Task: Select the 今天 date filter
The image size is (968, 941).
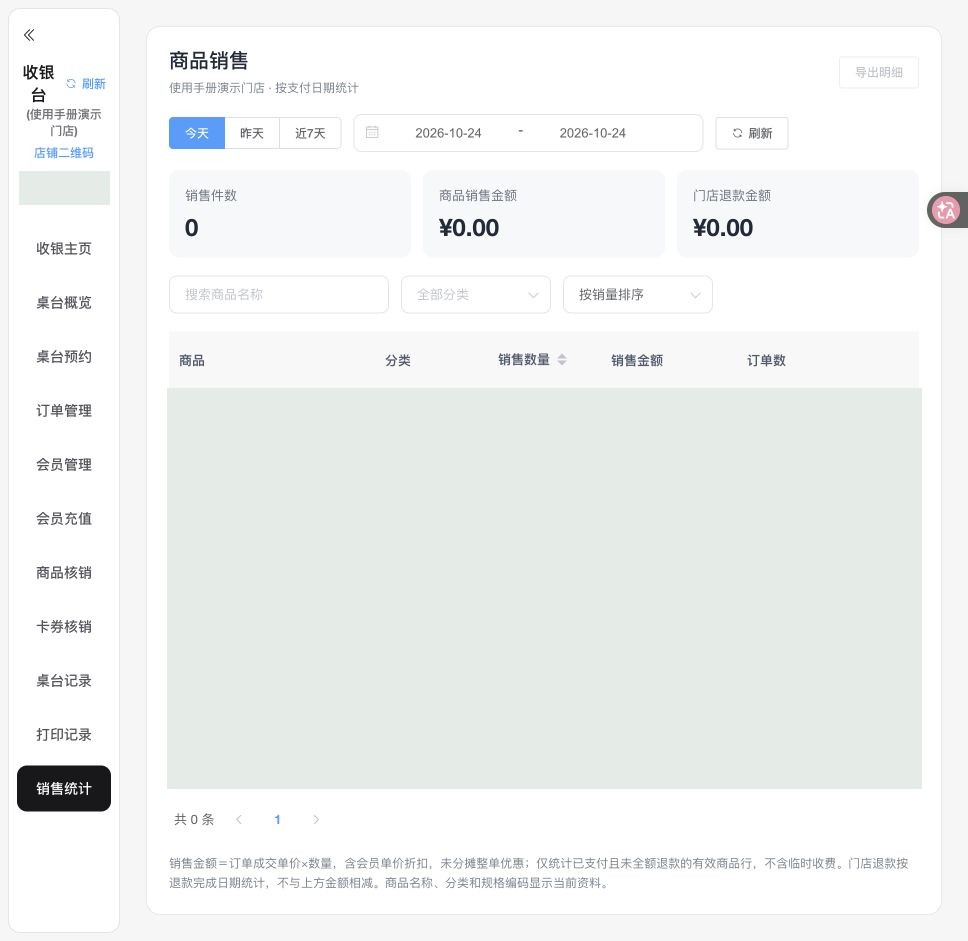Action: [197, 133]
